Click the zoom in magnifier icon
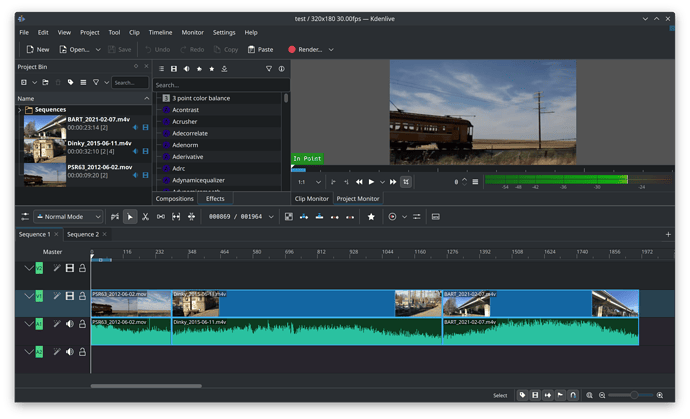The width and height of the screenshot is (690, 419). 660,395
